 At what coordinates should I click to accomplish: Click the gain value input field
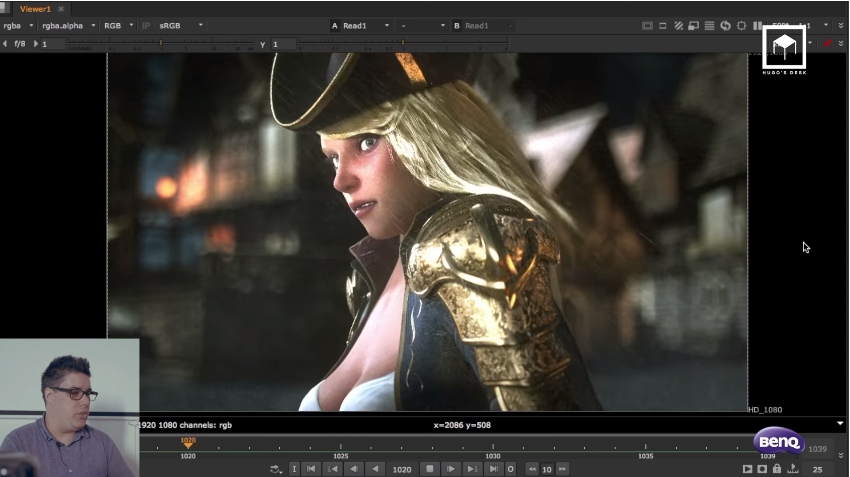pos(53,44)
